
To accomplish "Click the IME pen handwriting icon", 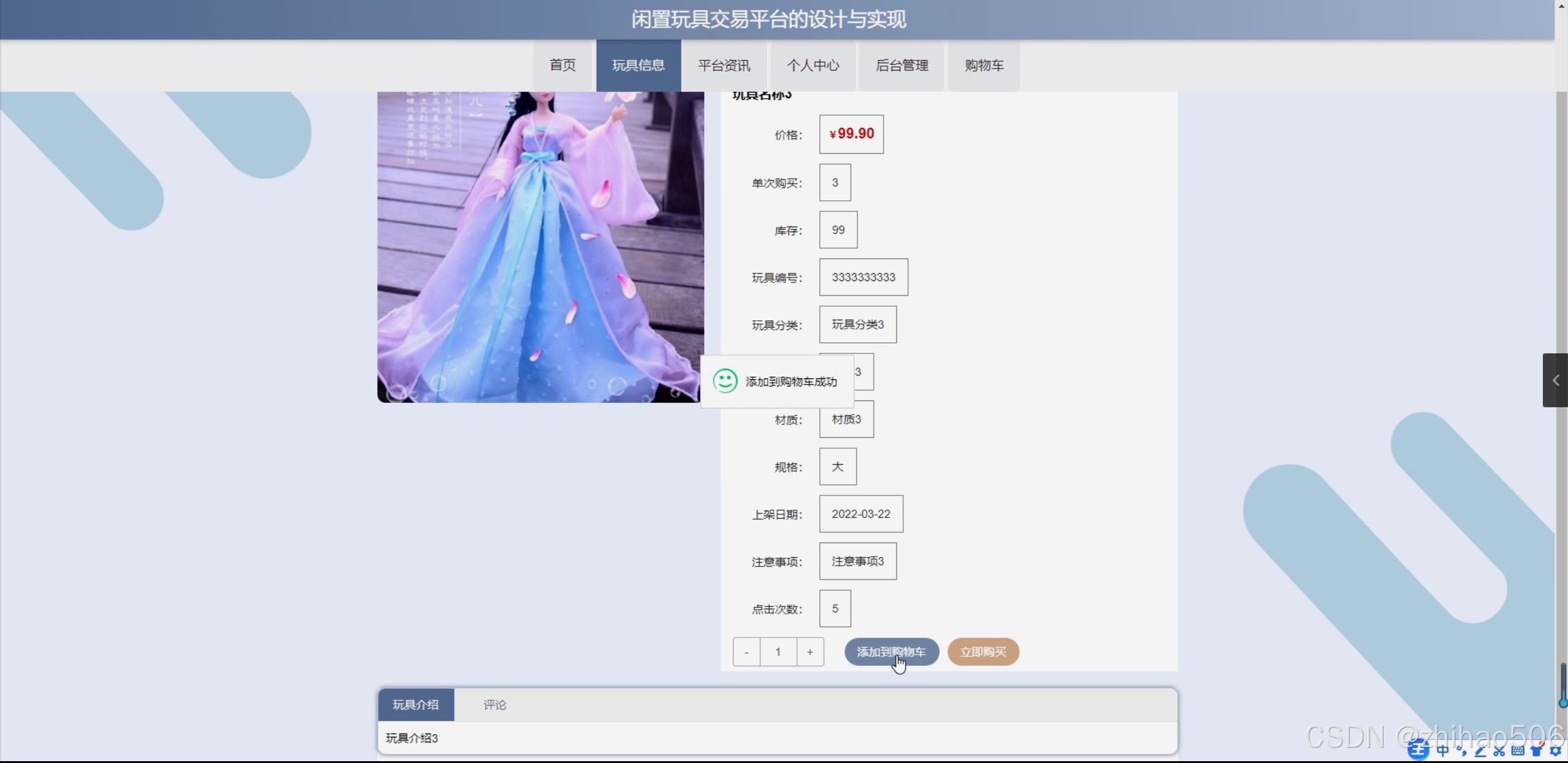I will click(x=1481, y=751).
